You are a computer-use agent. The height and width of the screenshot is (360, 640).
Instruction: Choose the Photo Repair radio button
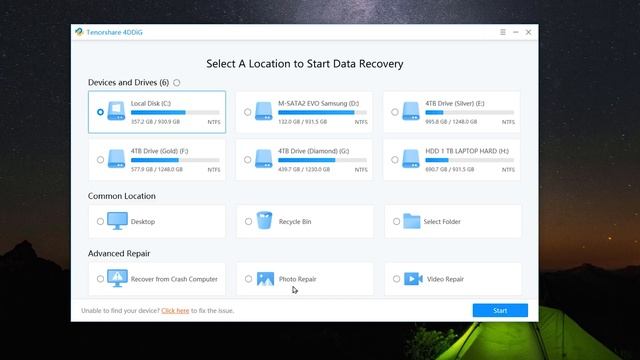click(249, 279)
